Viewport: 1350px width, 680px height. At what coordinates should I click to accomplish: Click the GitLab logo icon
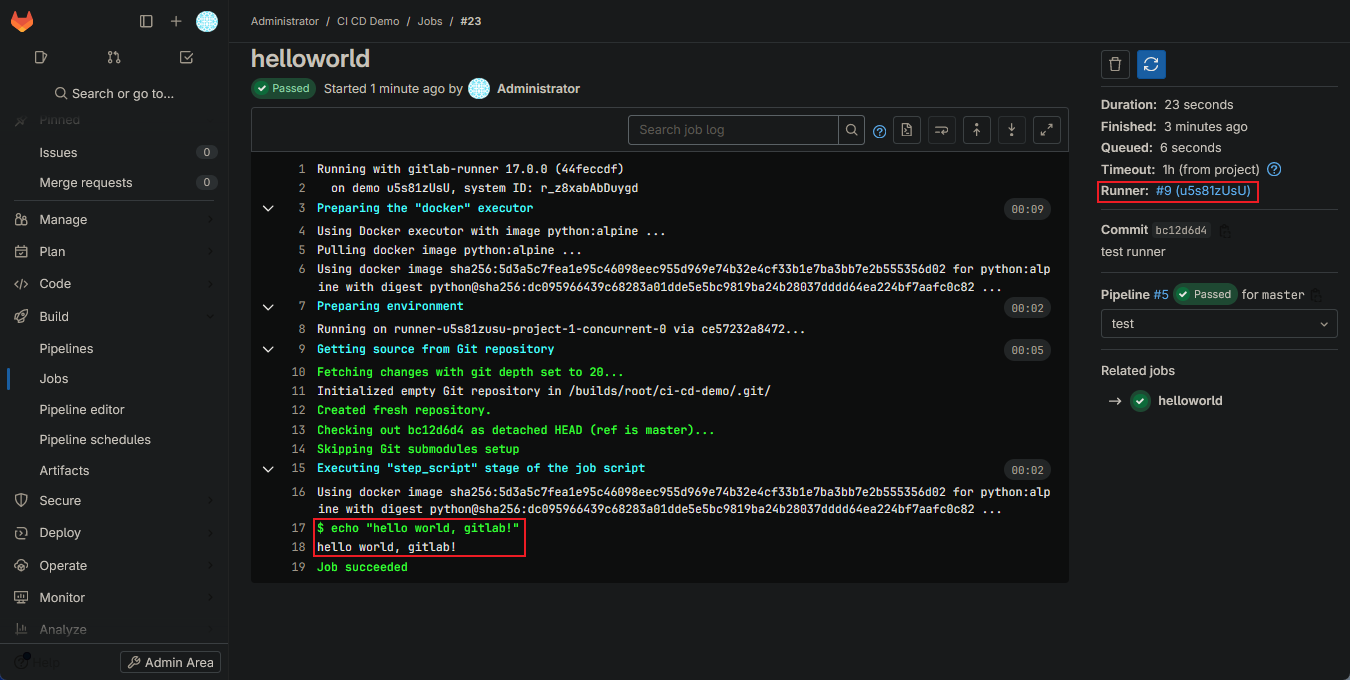coord(21,21)
